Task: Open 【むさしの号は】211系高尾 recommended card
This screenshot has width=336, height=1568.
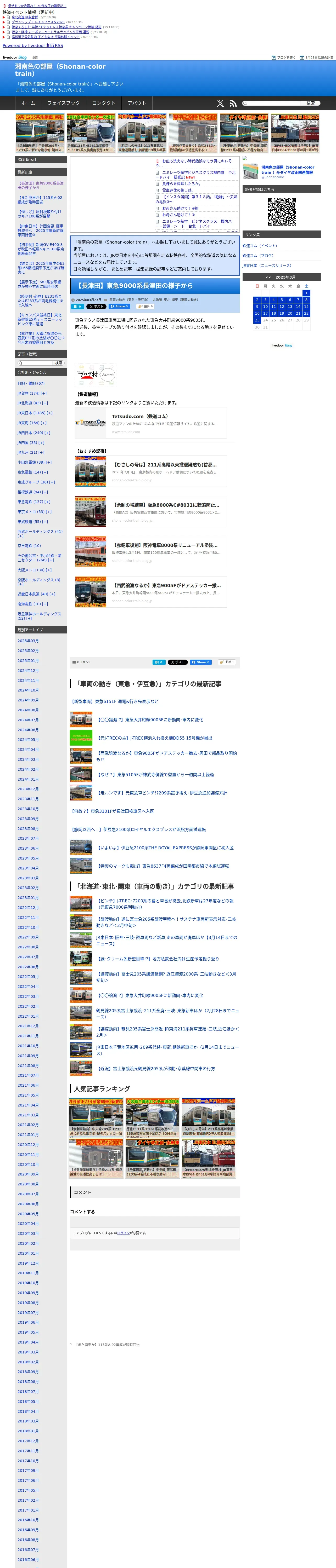Action: pyautogui.click(x=151, y=471)
